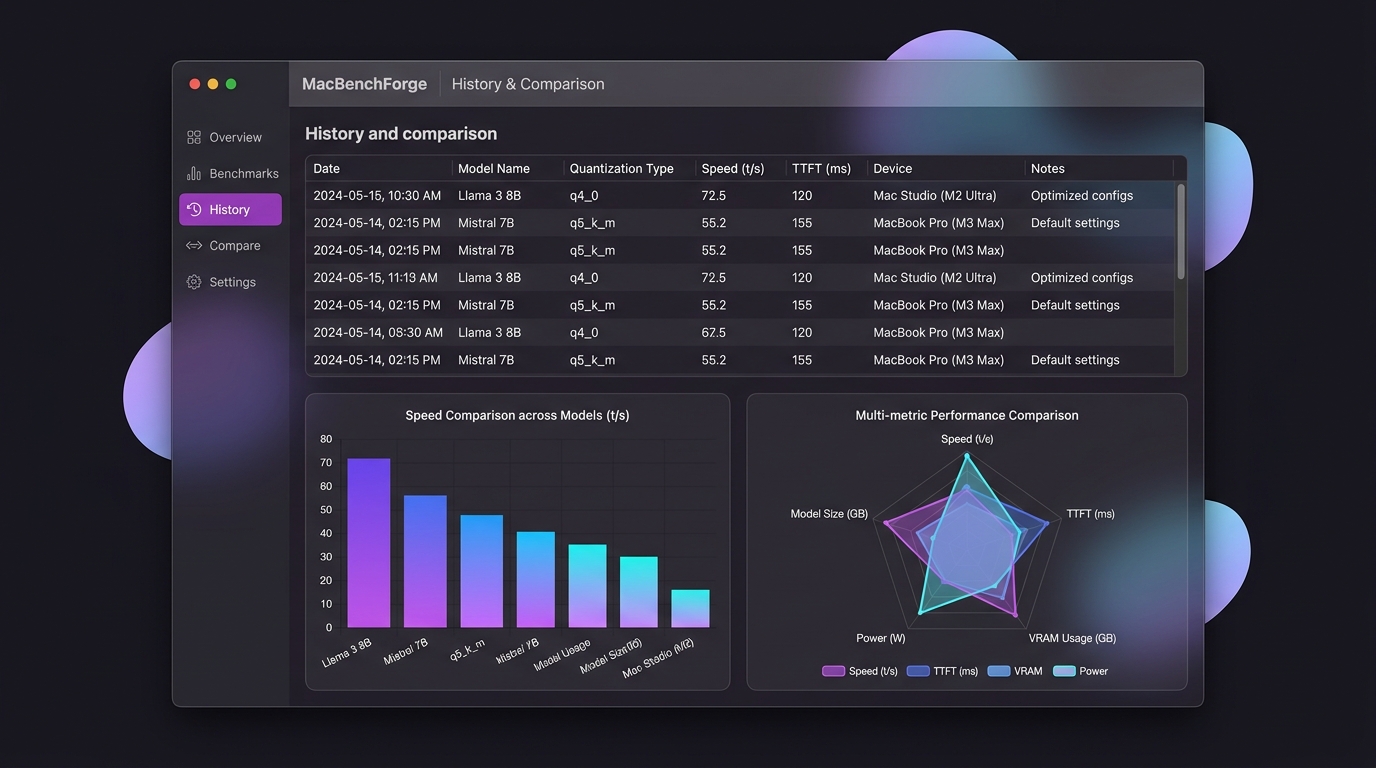Click "q4_0" in the 08:30 AM row
The height and width of the screenshot is (768, 1376).
click(584, 332)
